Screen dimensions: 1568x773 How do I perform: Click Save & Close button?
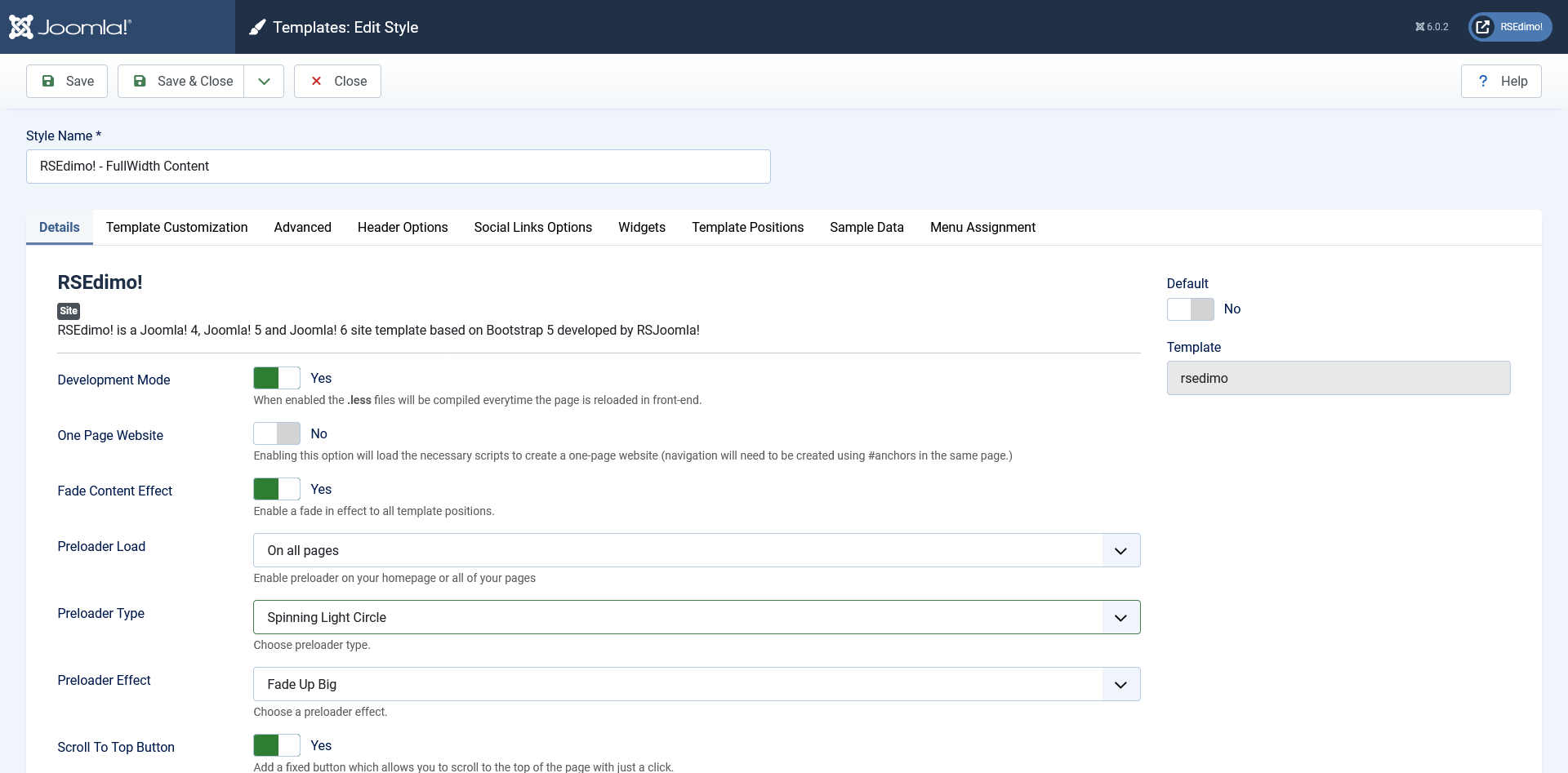coord(181,82)
